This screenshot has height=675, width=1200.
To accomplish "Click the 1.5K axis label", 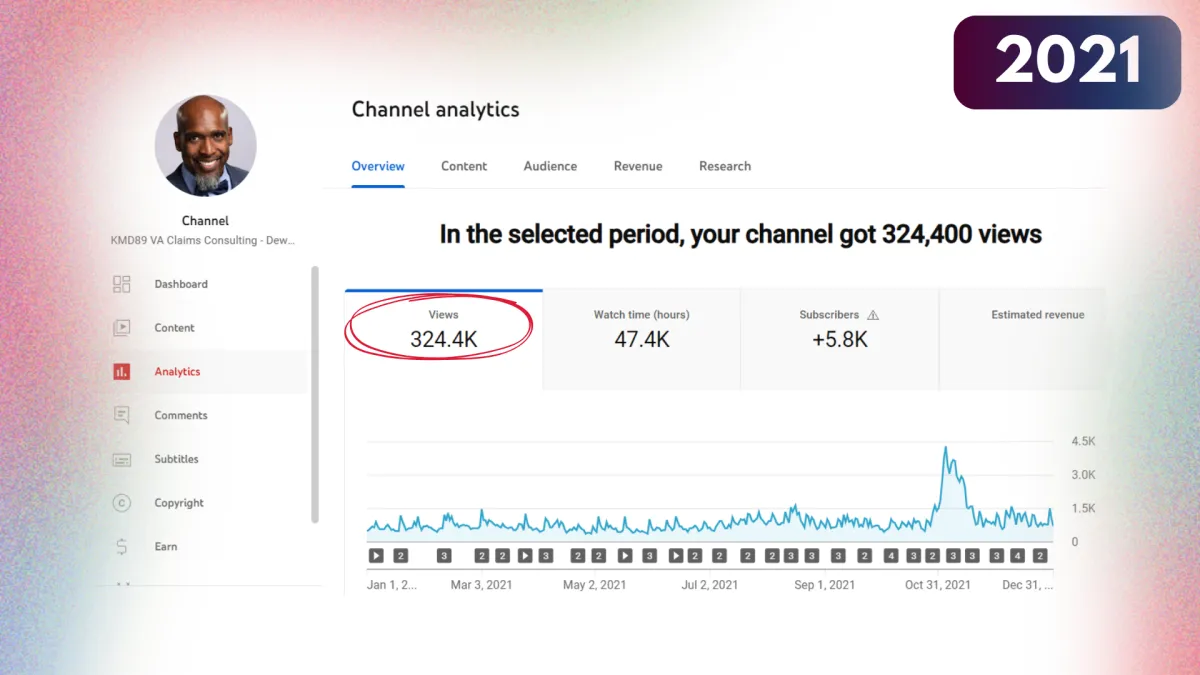I will point(1083,508).
